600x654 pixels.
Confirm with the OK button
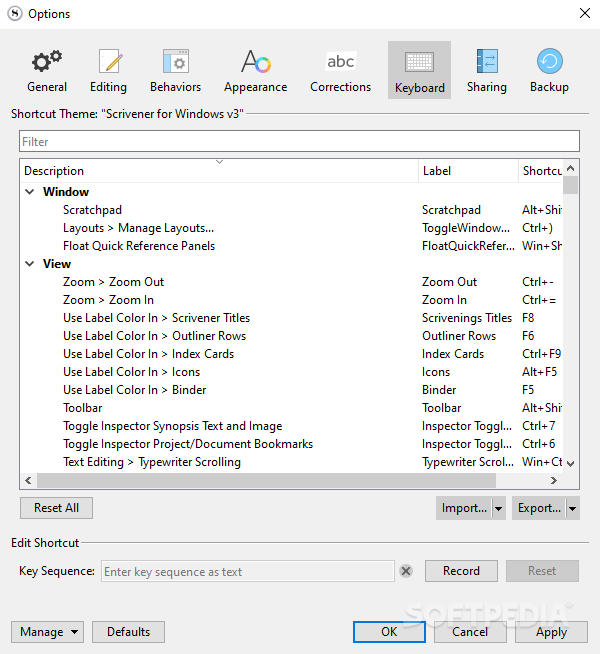[389, 632]
